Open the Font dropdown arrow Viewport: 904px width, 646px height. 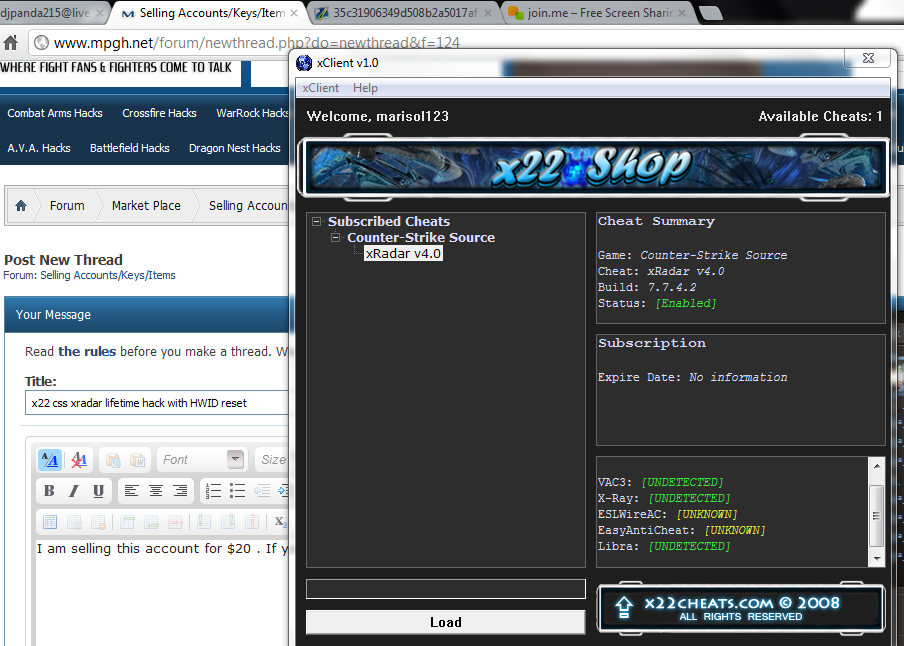pos(235,459)
